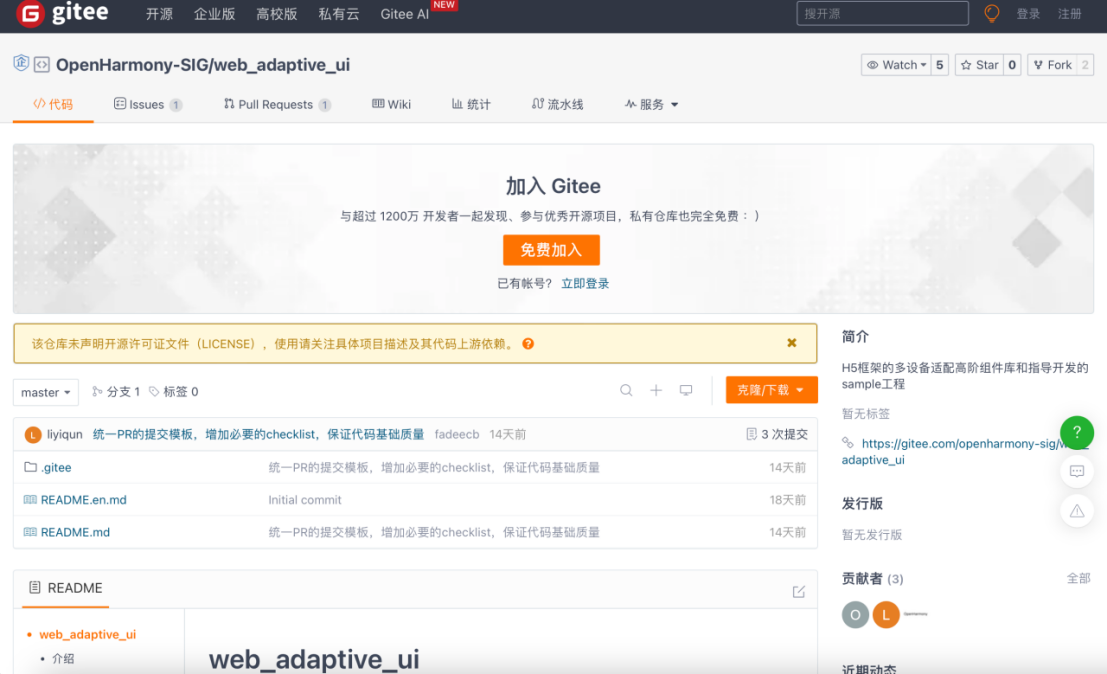The image size is (1107, 674).
Task: Switch to the Wiki tab
Action: click(x=391, y=104)
